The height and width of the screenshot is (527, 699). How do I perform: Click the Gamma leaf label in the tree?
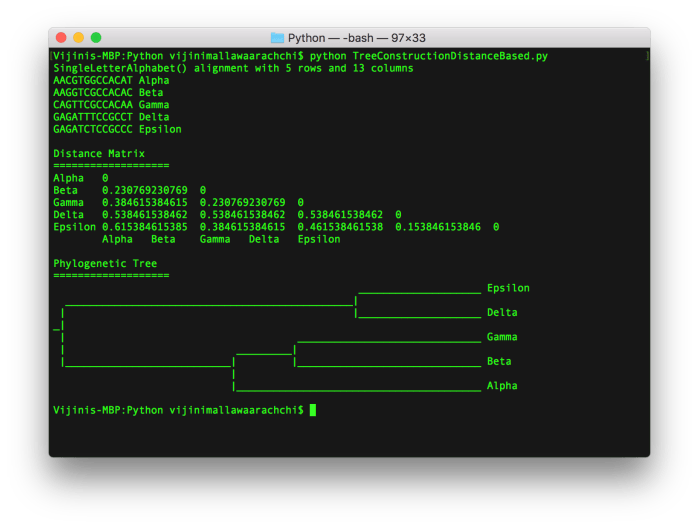[x=502, y=337]
